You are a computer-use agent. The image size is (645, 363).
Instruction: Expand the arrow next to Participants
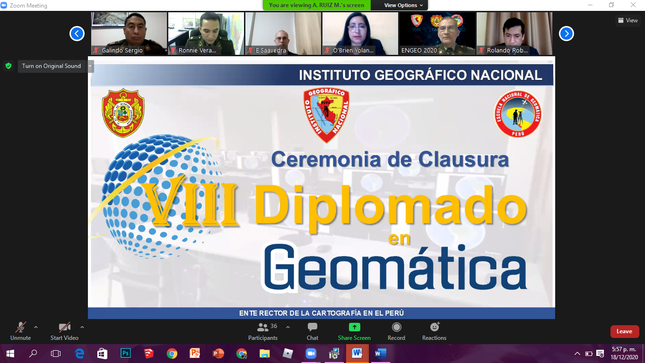pos(288,328)
